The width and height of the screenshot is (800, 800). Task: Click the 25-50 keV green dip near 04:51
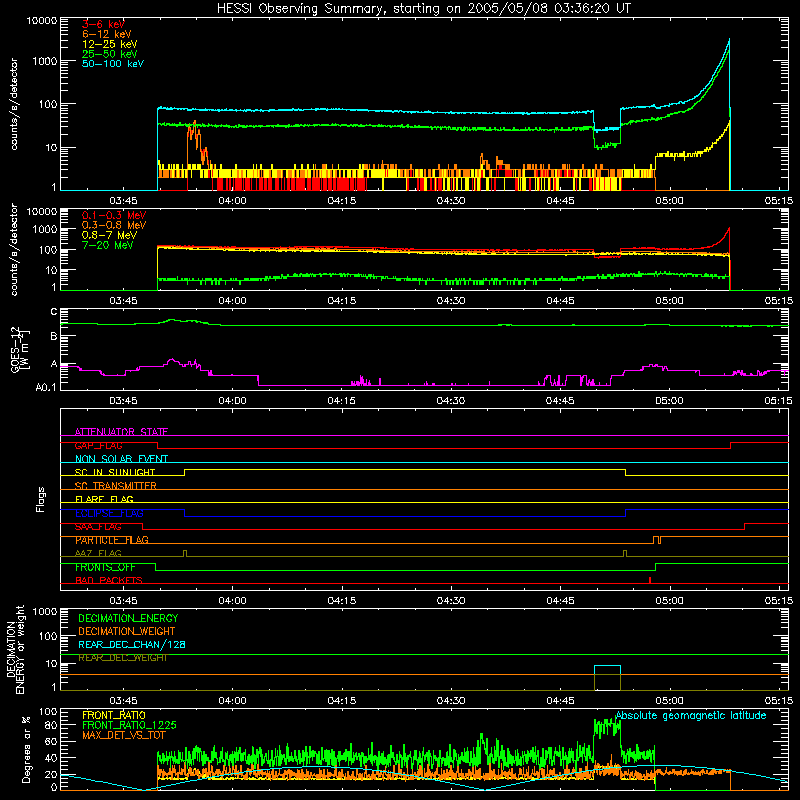pos(607,145)
